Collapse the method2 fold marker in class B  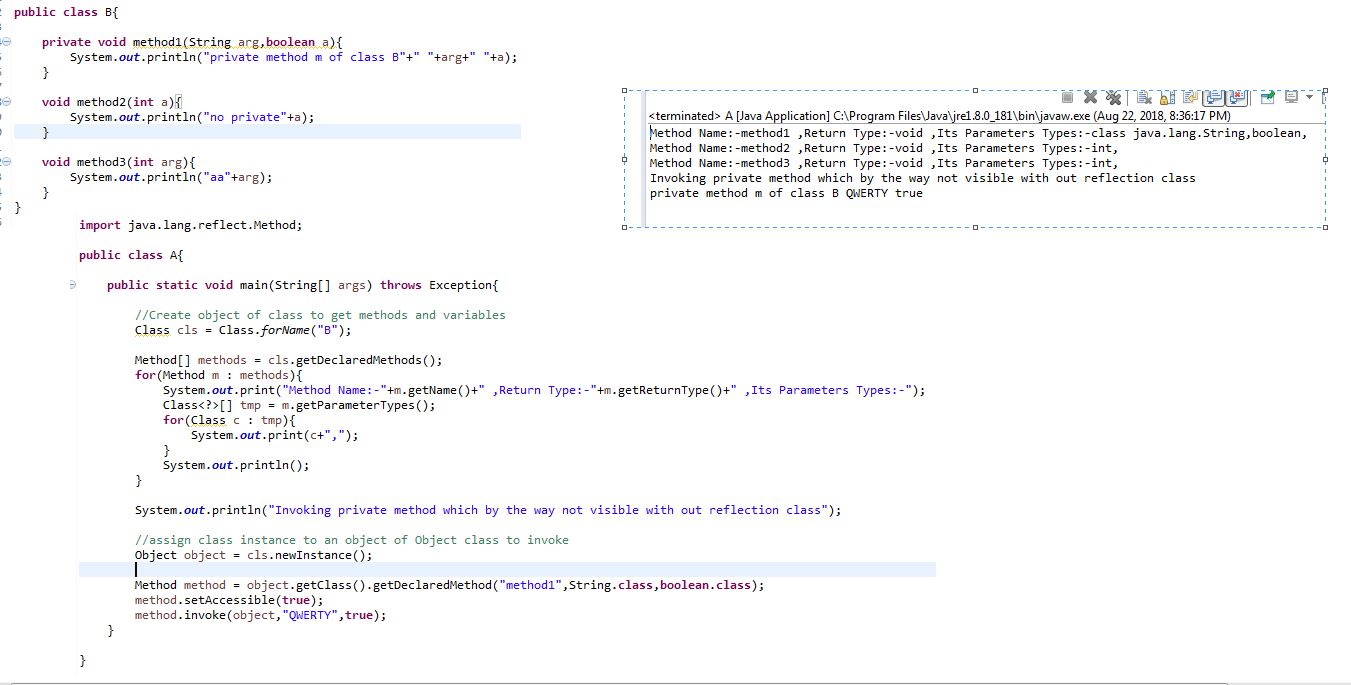coord(5,102)
